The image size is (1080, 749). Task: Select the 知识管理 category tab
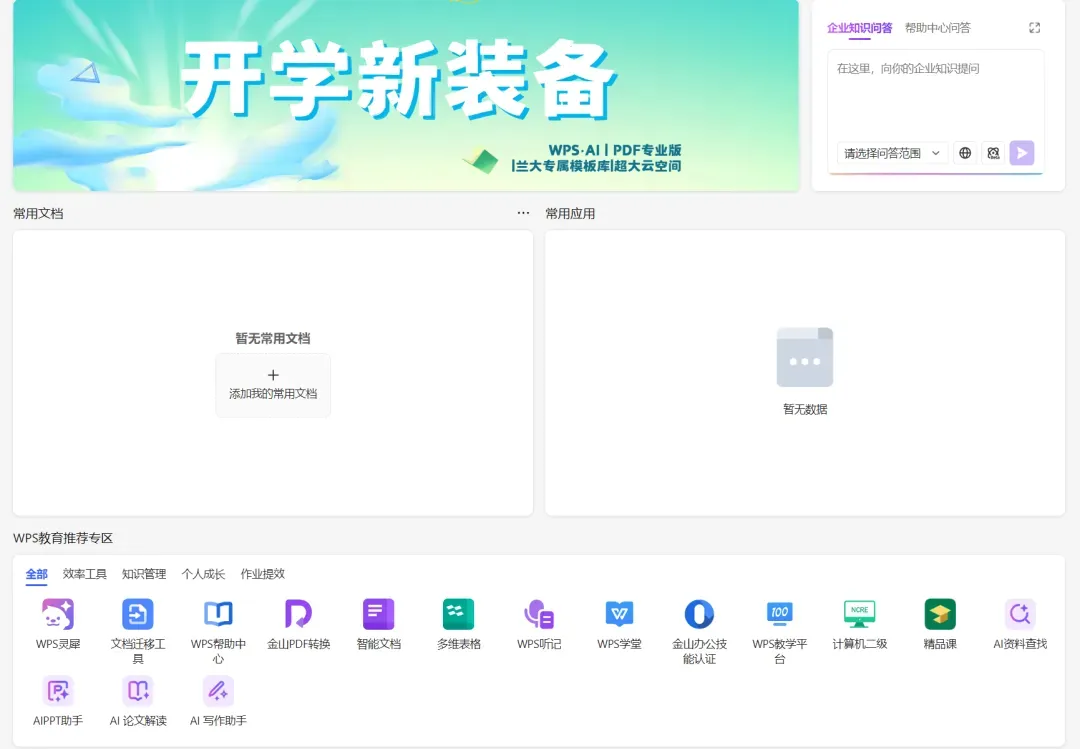pyautogui.click(x=144, y=574)
